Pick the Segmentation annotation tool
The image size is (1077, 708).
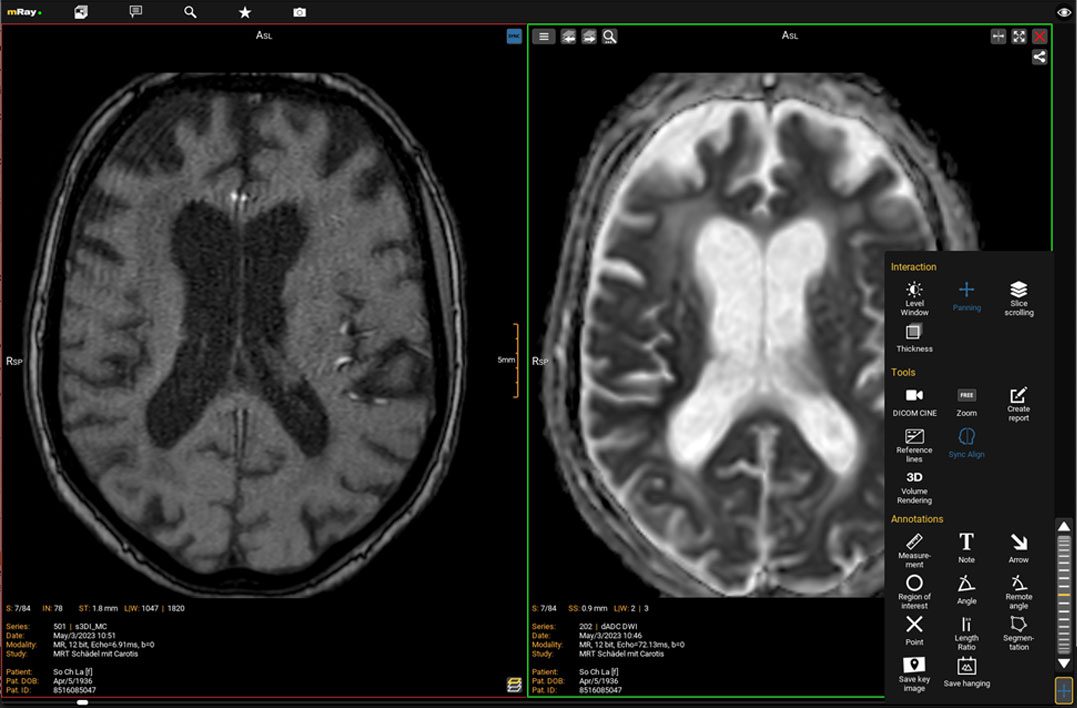click(1018, 631)
